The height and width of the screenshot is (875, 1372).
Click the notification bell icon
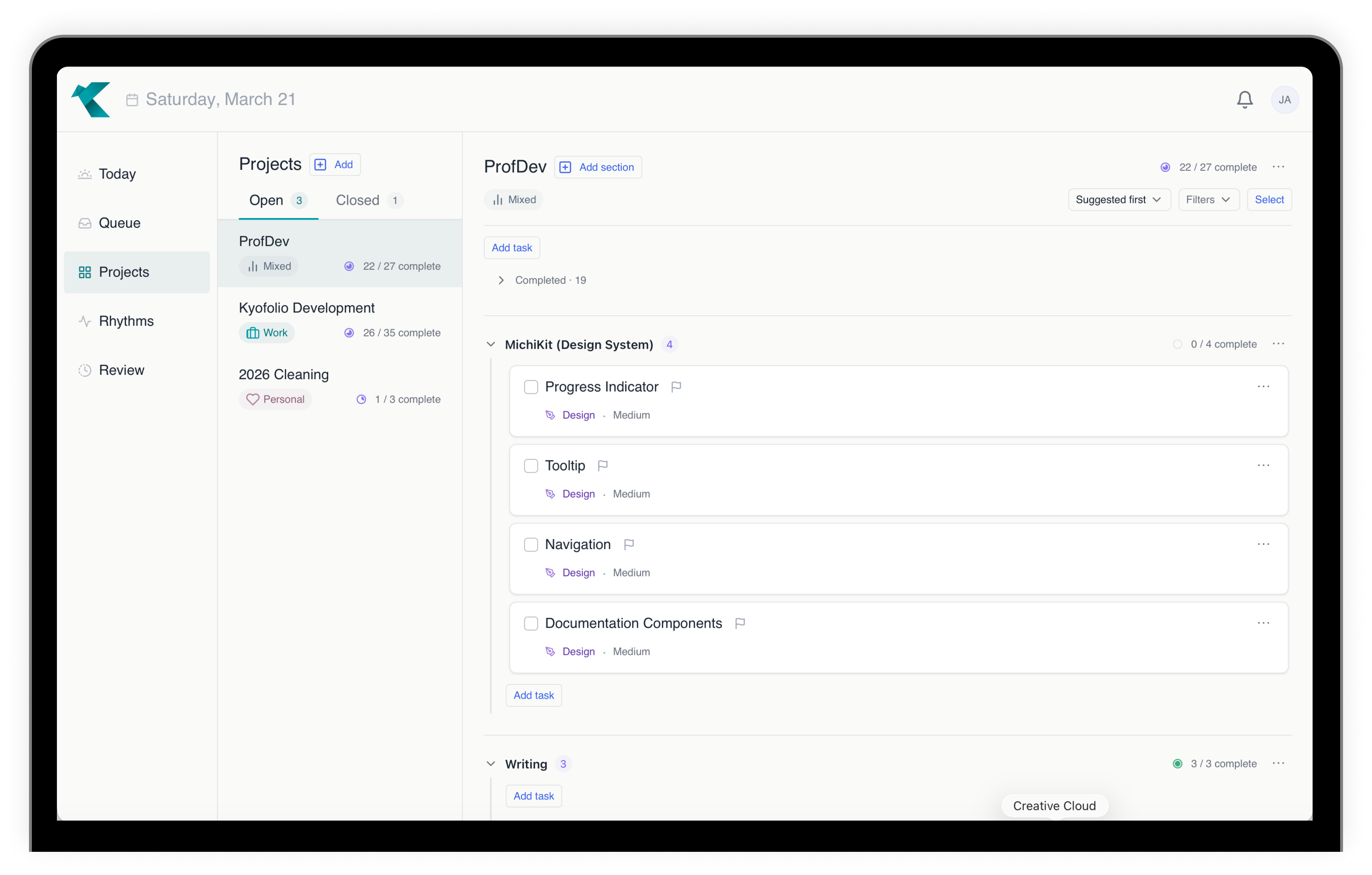click(1245, 100)
